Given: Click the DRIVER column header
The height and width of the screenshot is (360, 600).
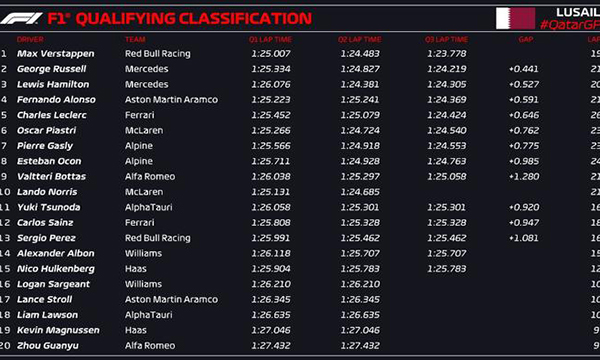Looking at the screenshot, I should (x=30, y=39).
